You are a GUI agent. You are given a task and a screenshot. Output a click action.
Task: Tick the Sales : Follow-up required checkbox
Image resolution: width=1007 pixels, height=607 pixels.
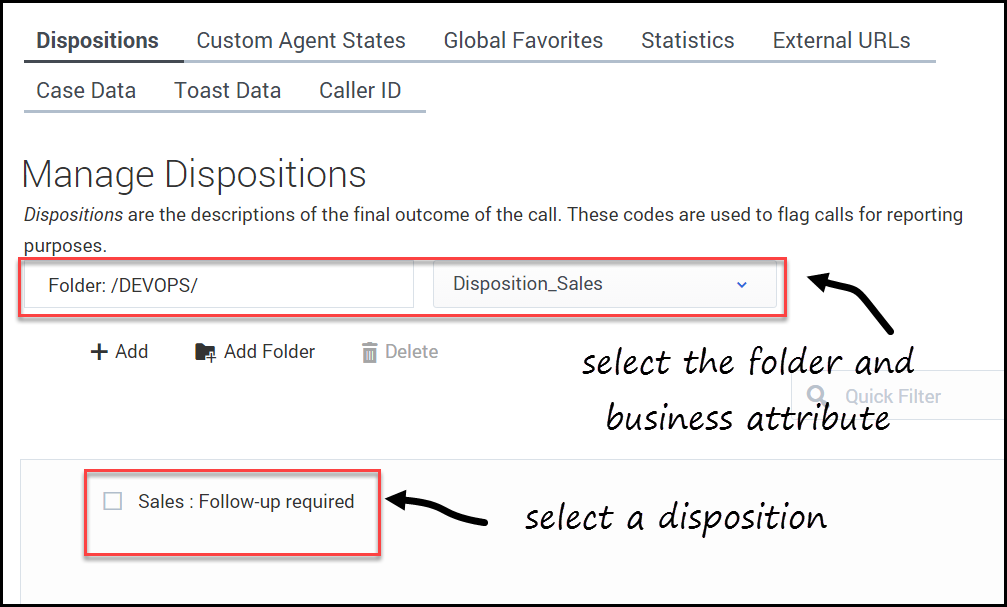(113, 501)
